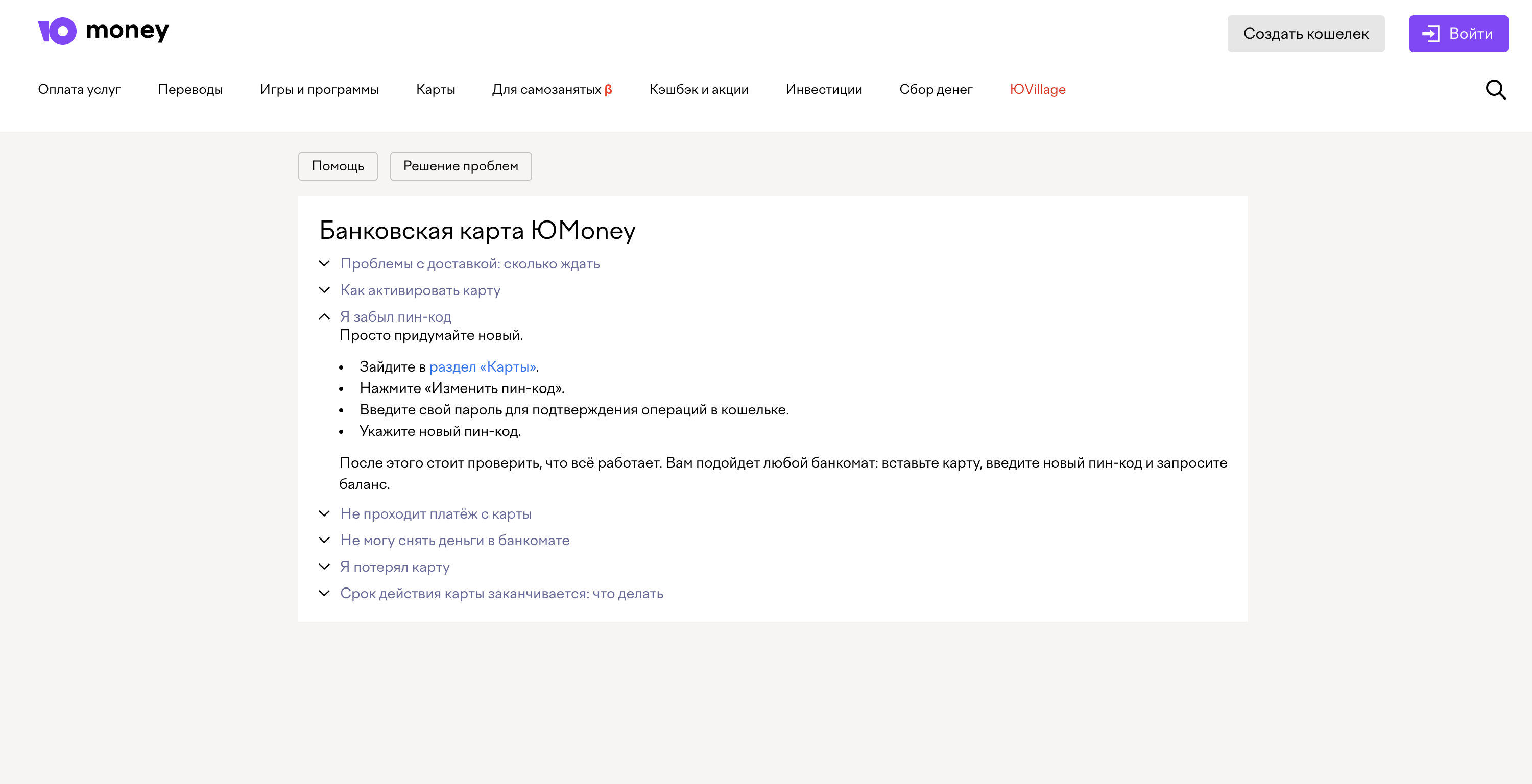Viewport: 1532px width, 784px height.
Task: Click the YooMoney logo
Action: pyautogui.click(x=104, y=31)
